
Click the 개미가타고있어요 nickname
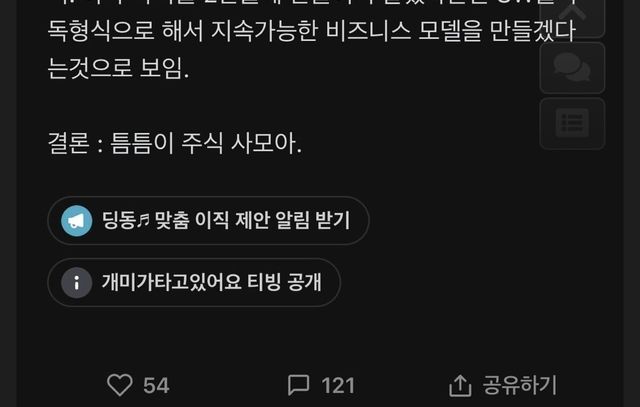pos(171,282)
